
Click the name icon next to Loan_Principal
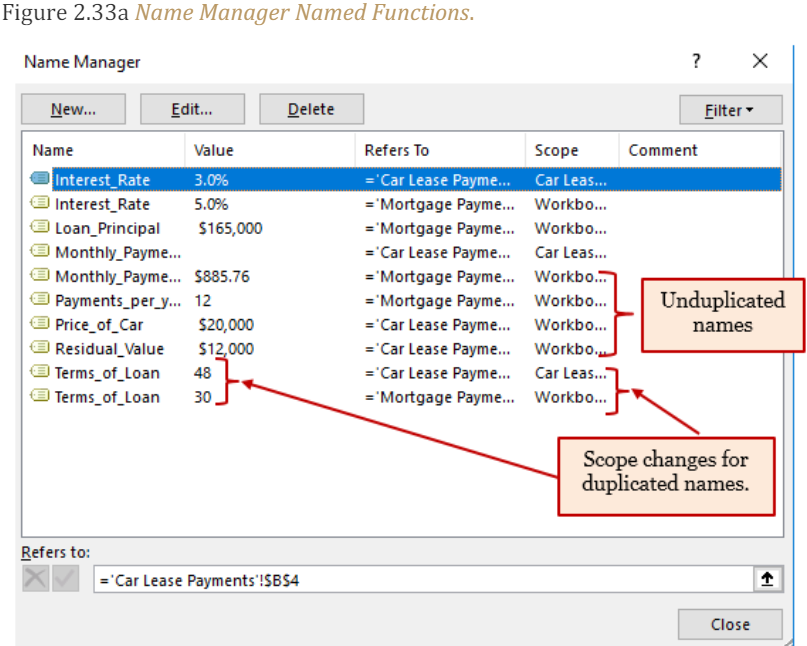click(40, 226)
